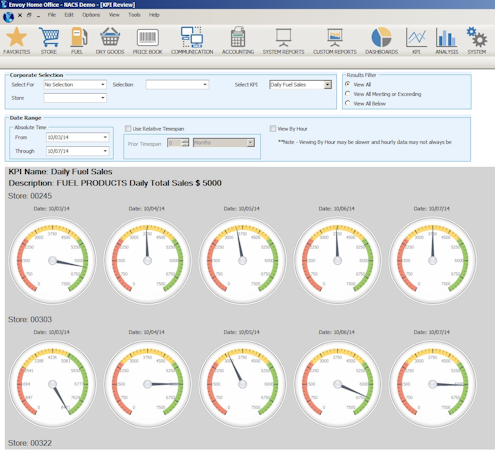Click the KPI Name: Daily Fuel Sales text
This screenshot has width=495, height=450.
click(60, 172)
